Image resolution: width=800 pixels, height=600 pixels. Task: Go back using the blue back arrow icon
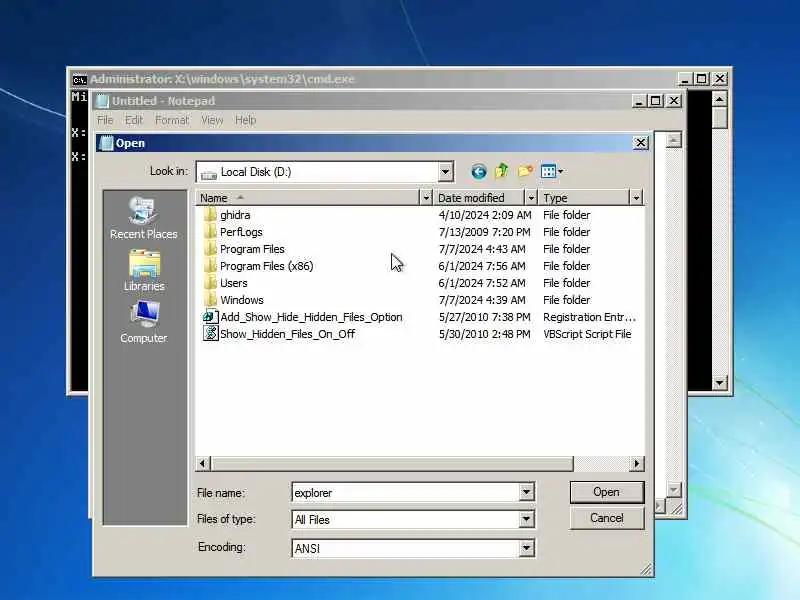(479, 171)
